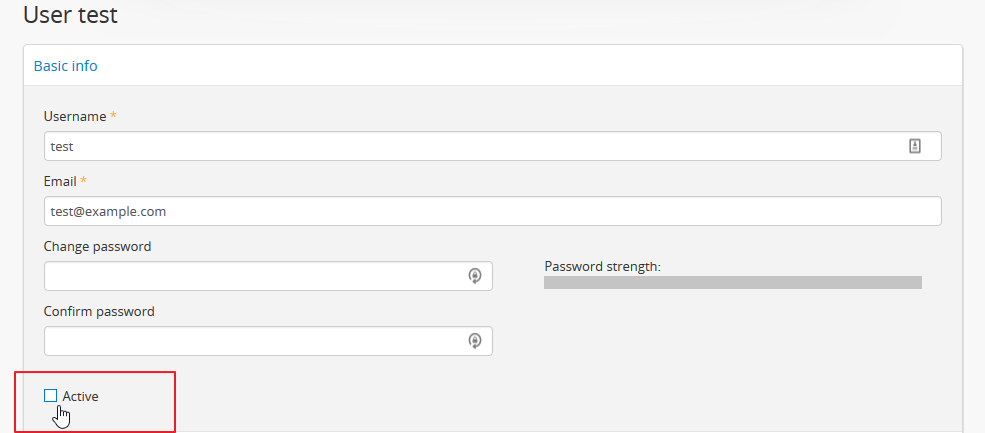Viewport: 985px width, 433px height.
Task: Click the Email field label
Action: (60, 181)
